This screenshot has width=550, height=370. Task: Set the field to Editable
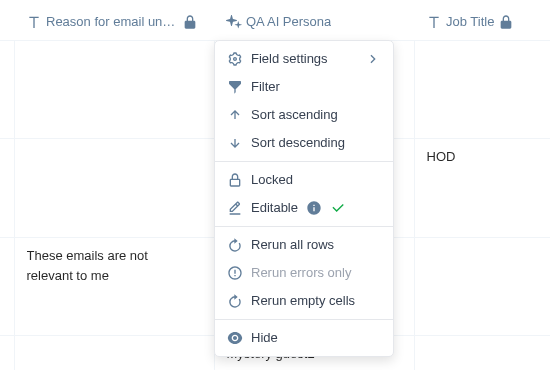(304, 208)
